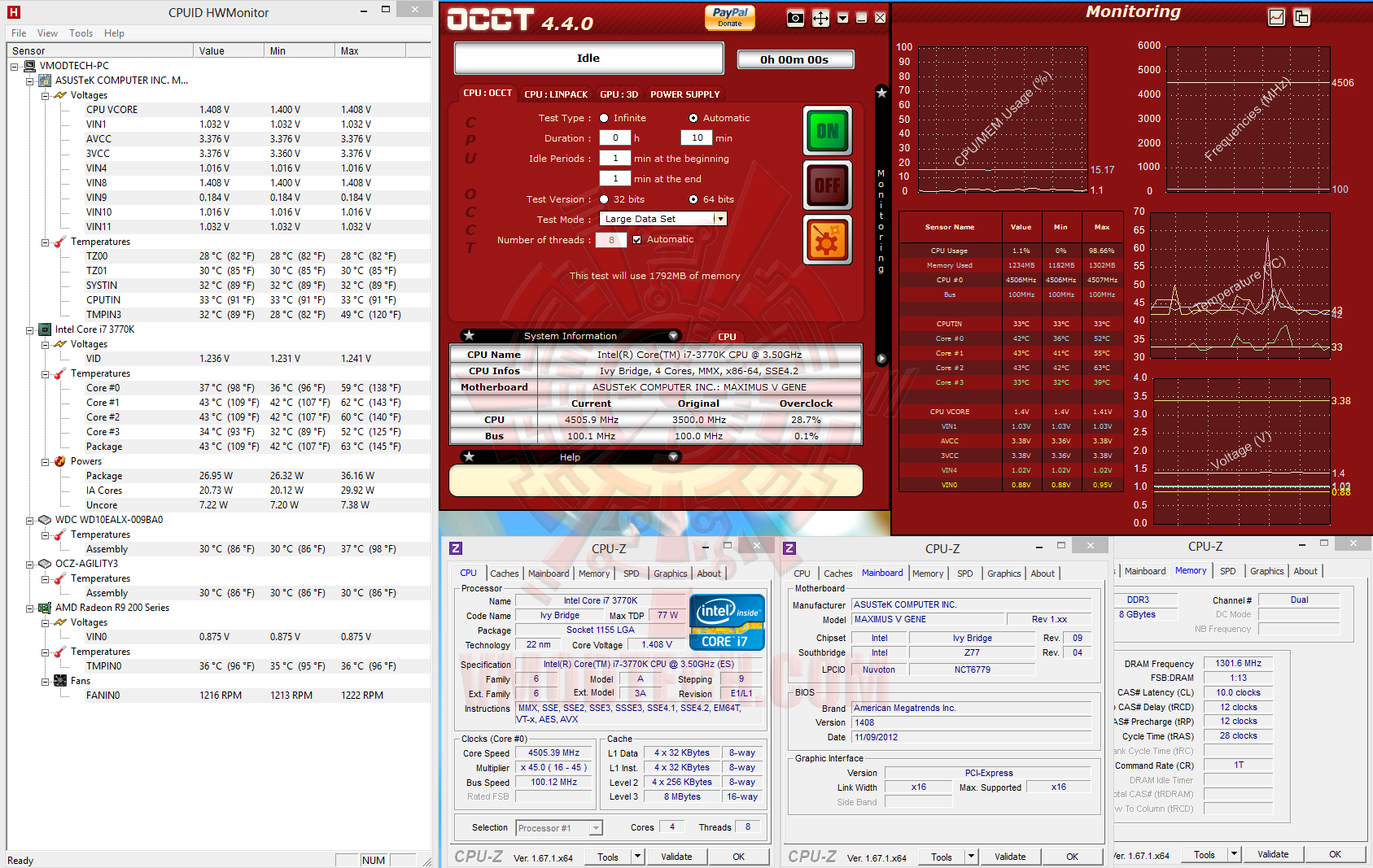The image size is (1373, 868).
Task: Click the Duration hours input field
Action: tap(615, 138)
